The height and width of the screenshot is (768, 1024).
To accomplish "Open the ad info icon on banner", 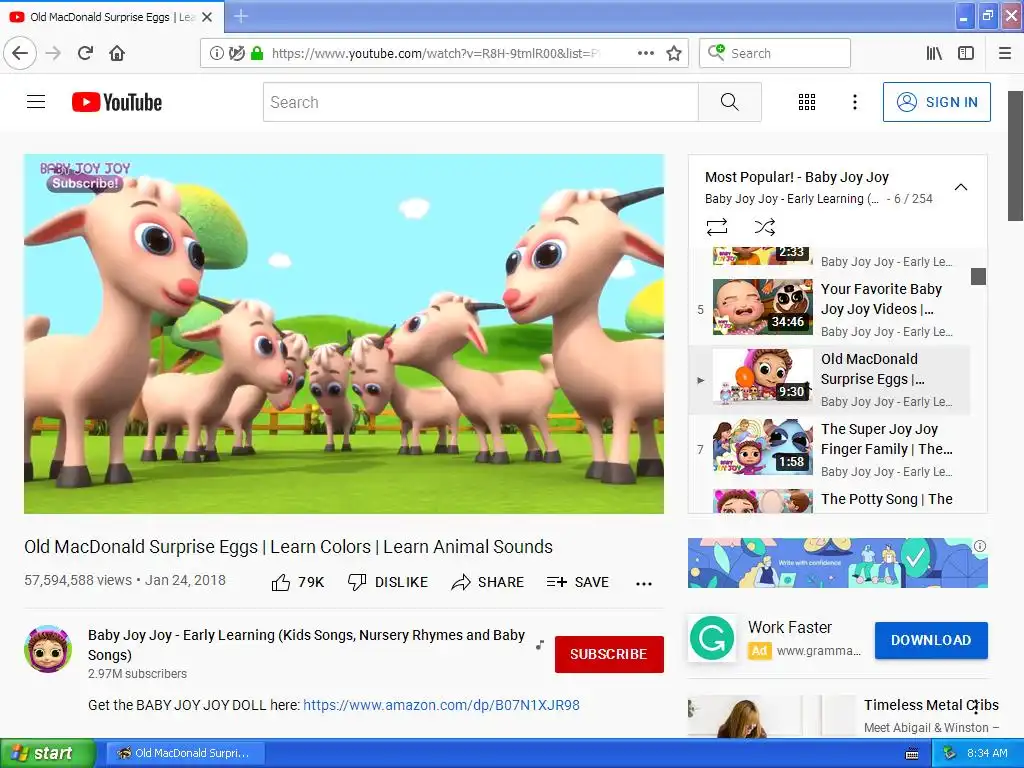I will [x=980, y=546].
